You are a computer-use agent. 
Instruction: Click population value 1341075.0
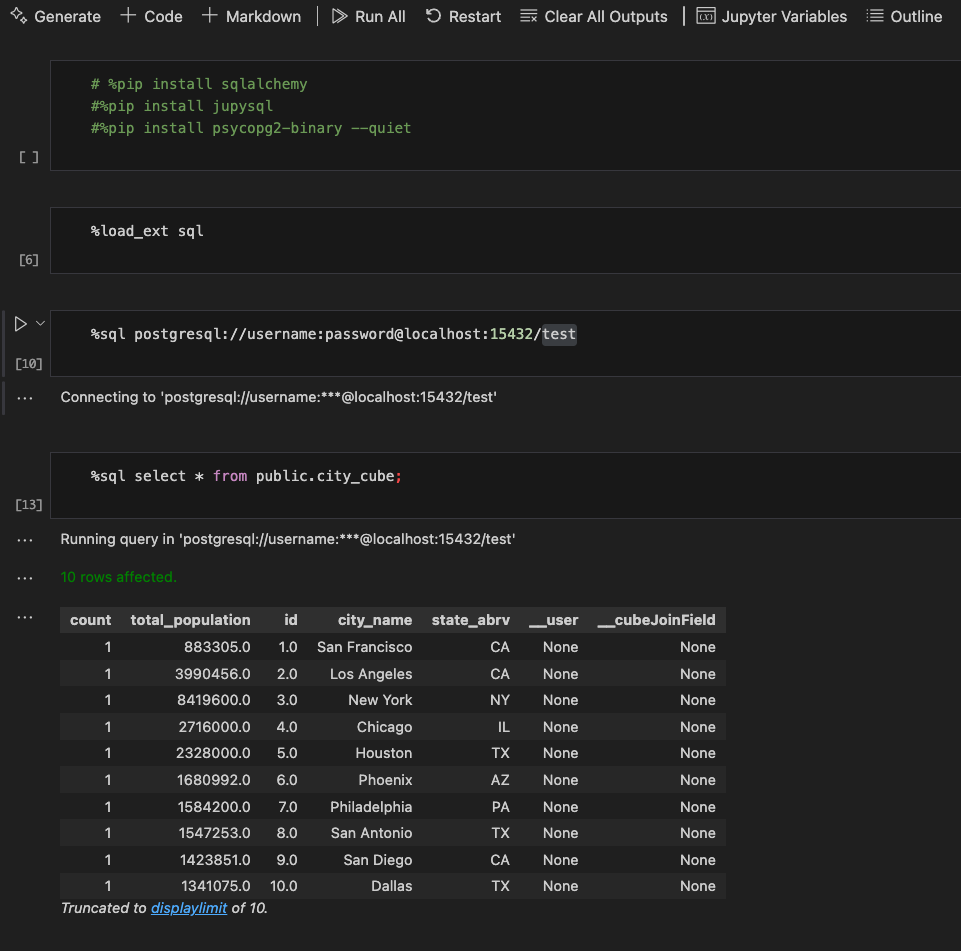[216, 886]
